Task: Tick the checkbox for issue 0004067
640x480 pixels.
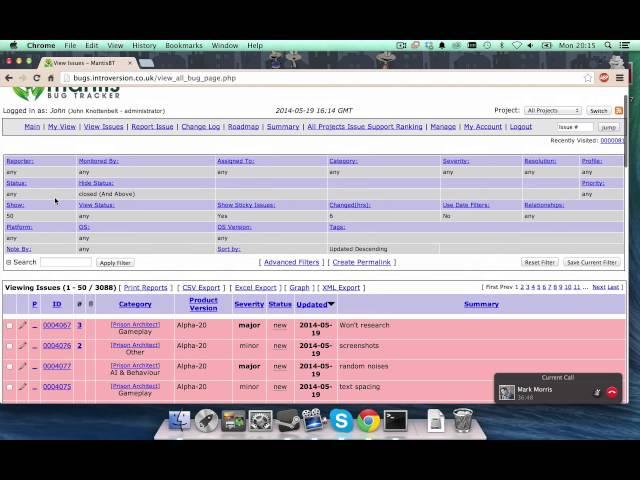Action: coord(9,326)
